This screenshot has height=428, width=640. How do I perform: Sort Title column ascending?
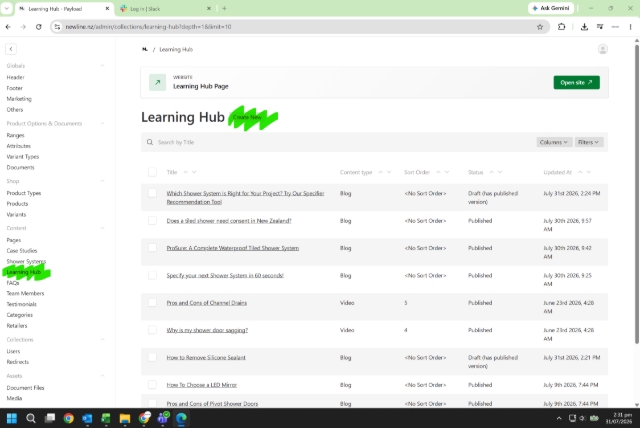[x=185, y=172]
